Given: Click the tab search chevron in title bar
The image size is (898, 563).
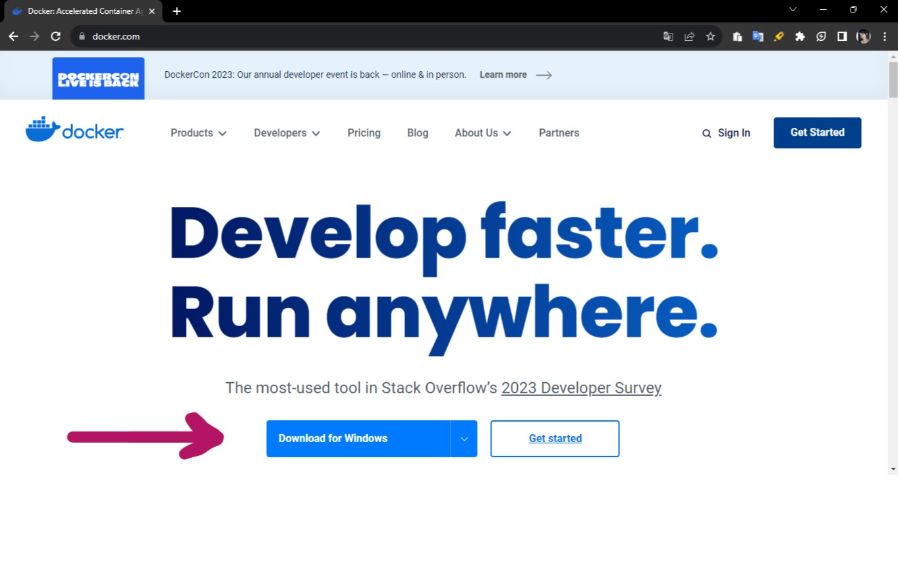Looking at the screenshot, I should [793, 9].
